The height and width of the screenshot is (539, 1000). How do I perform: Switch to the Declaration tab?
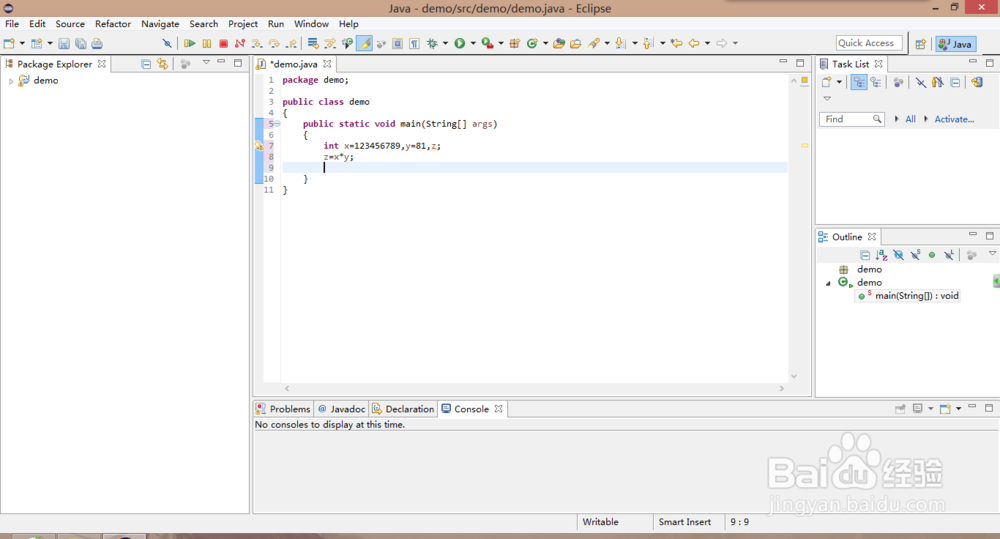(403, 409)
